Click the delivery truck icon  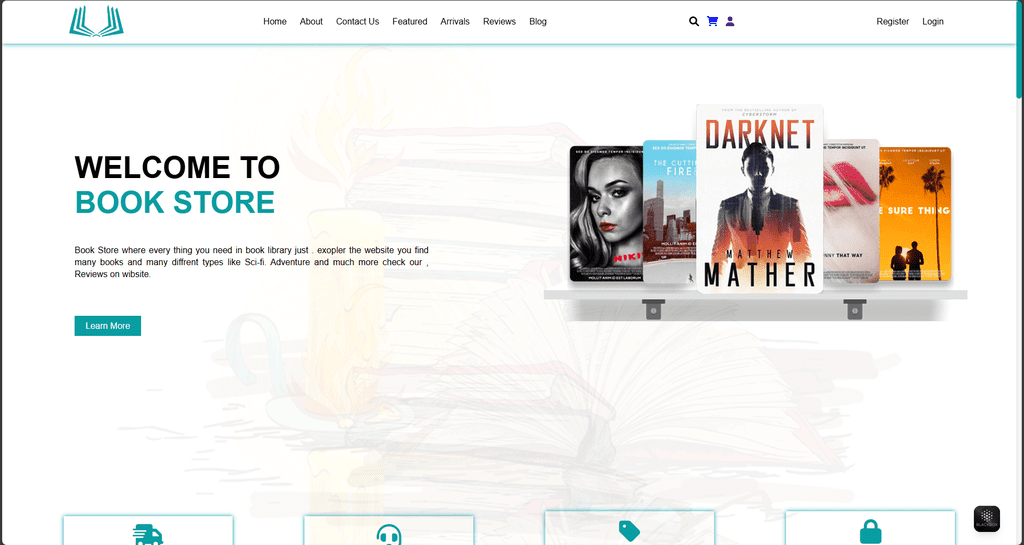(x=148, y=535)
